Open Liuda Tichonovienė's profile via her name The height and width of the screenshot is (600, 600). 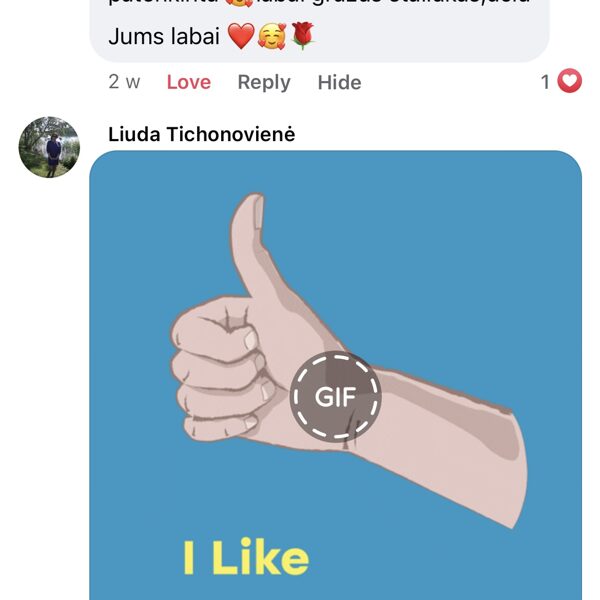(x=202, y=134)
